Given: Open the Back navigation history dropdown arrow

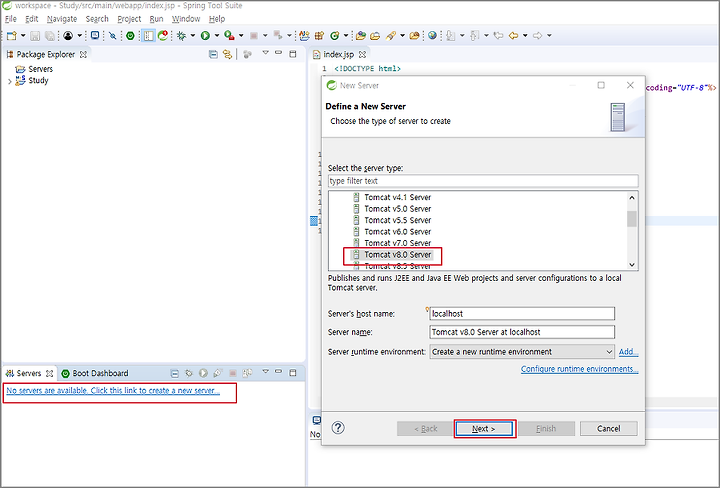Looking at the screenshot, I should coord(525,35).
